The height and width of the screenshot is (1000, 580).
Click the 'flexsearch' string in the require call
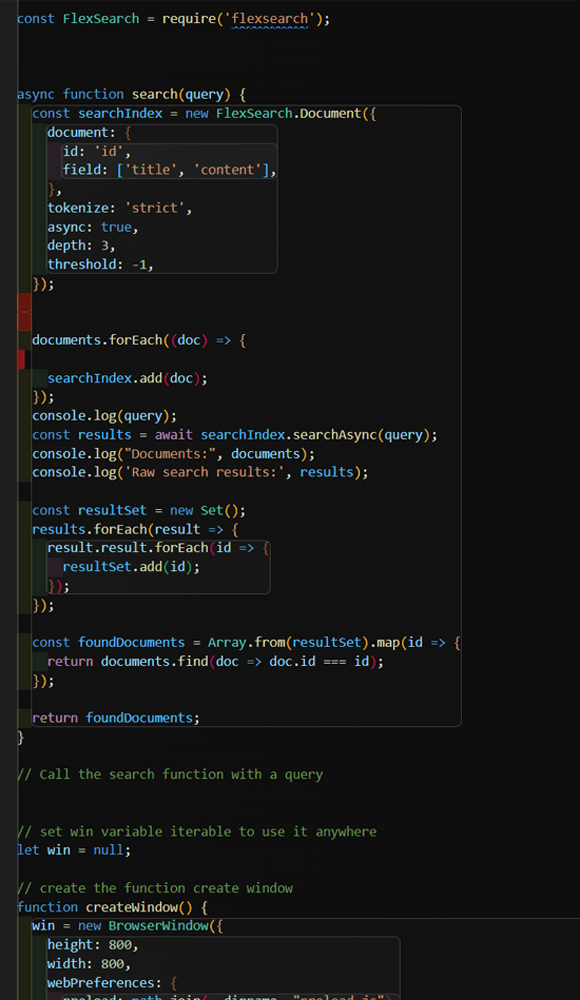click(x=269, y=19)
